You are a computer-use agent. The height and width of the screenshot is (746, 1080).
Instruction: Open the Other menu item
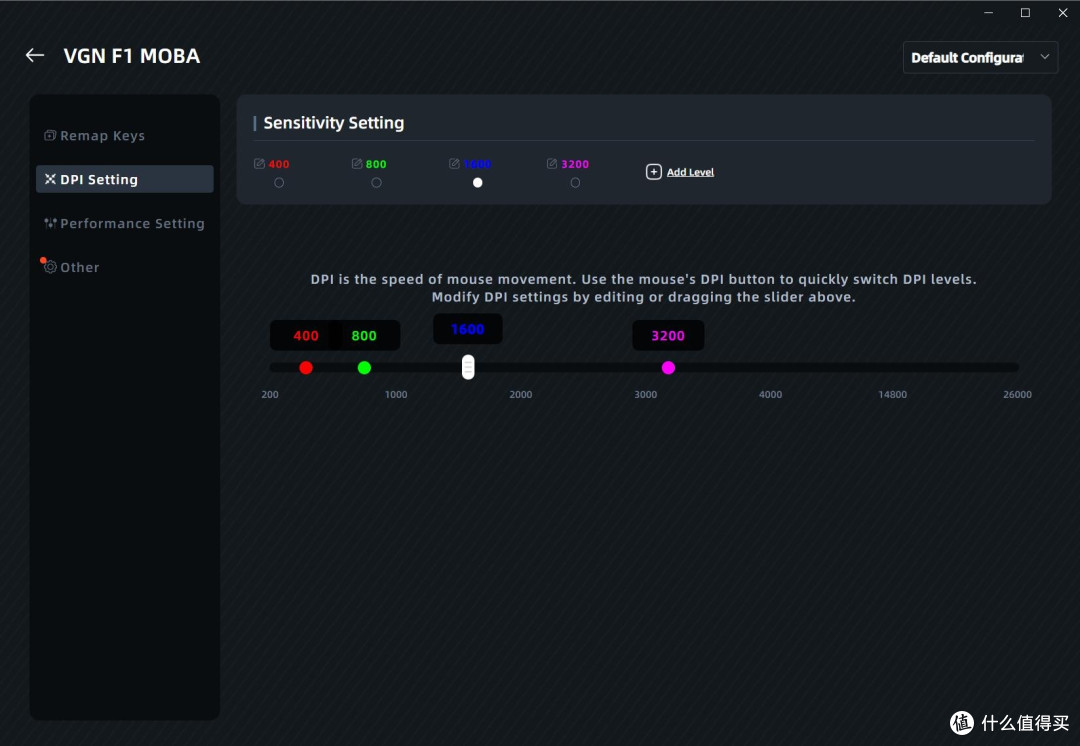[125, 267]
